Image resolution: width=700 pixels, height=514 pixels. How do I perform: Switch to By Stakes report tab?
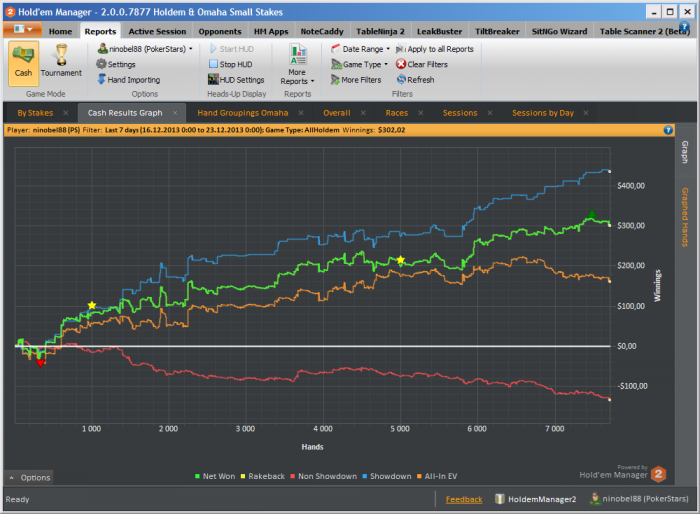point(35,113)
